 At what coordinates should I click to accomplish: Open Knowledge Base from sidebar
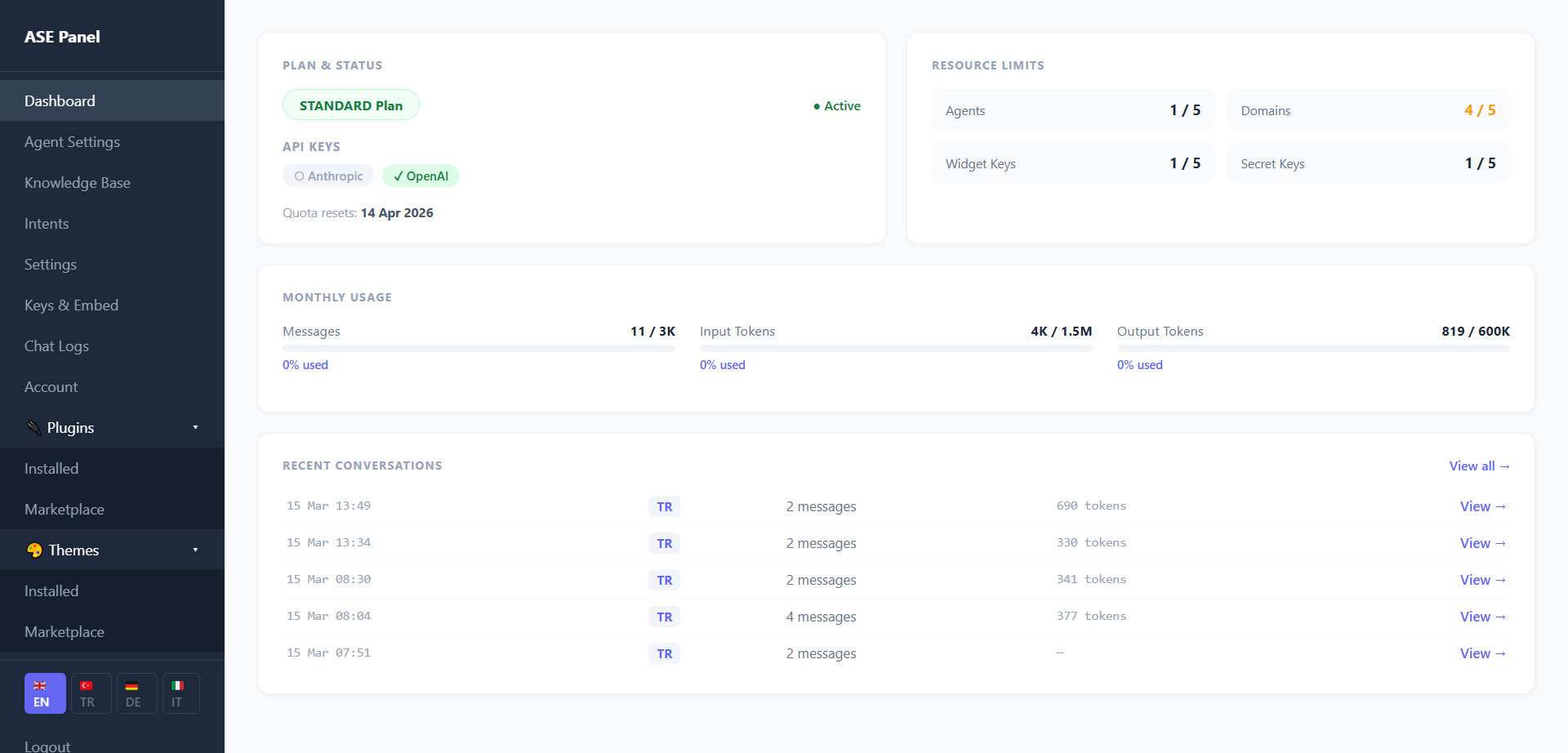tap(78, 183)
